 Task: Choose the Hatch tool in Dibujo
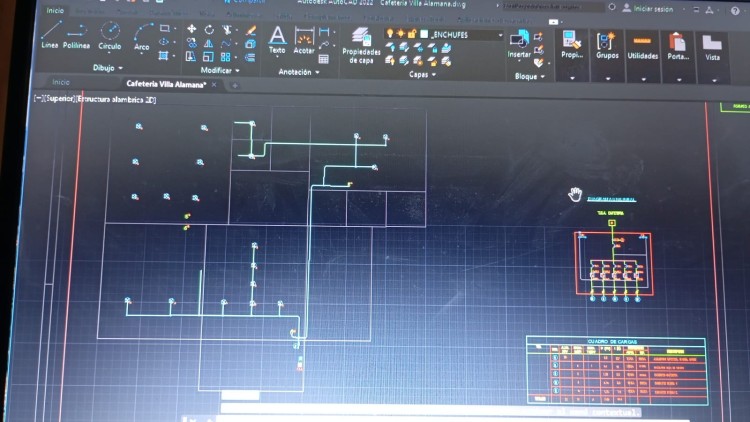click(x=164, y=56)
